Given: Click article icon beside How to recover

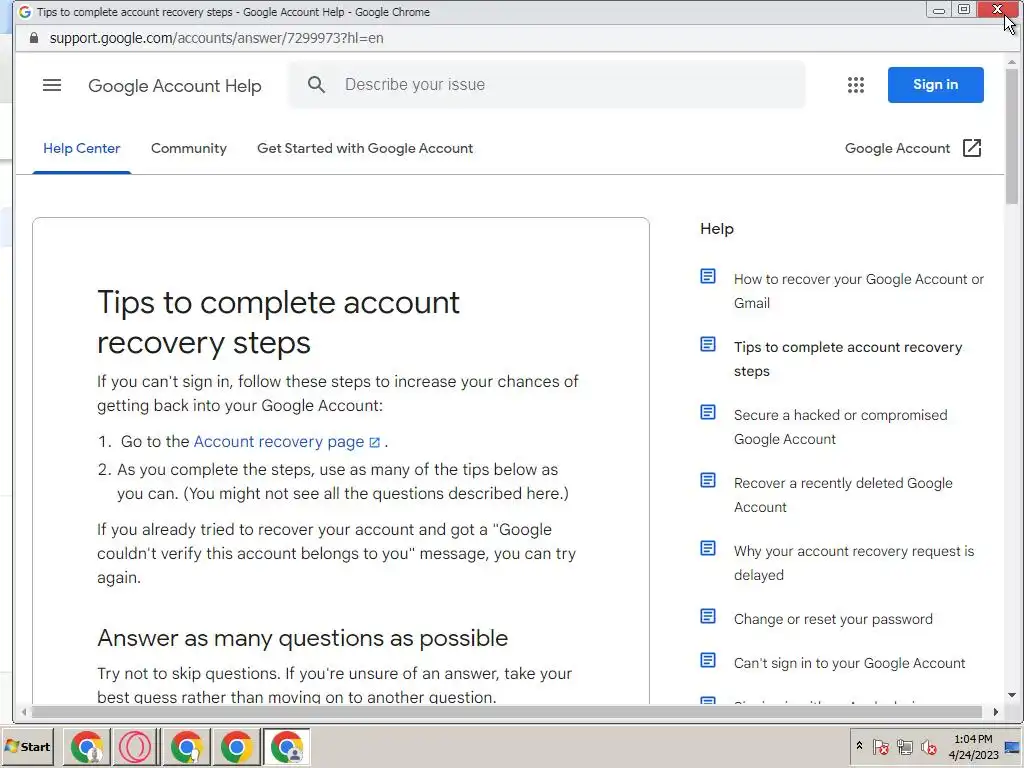Looking at the screenshot, I should [708, 276].
